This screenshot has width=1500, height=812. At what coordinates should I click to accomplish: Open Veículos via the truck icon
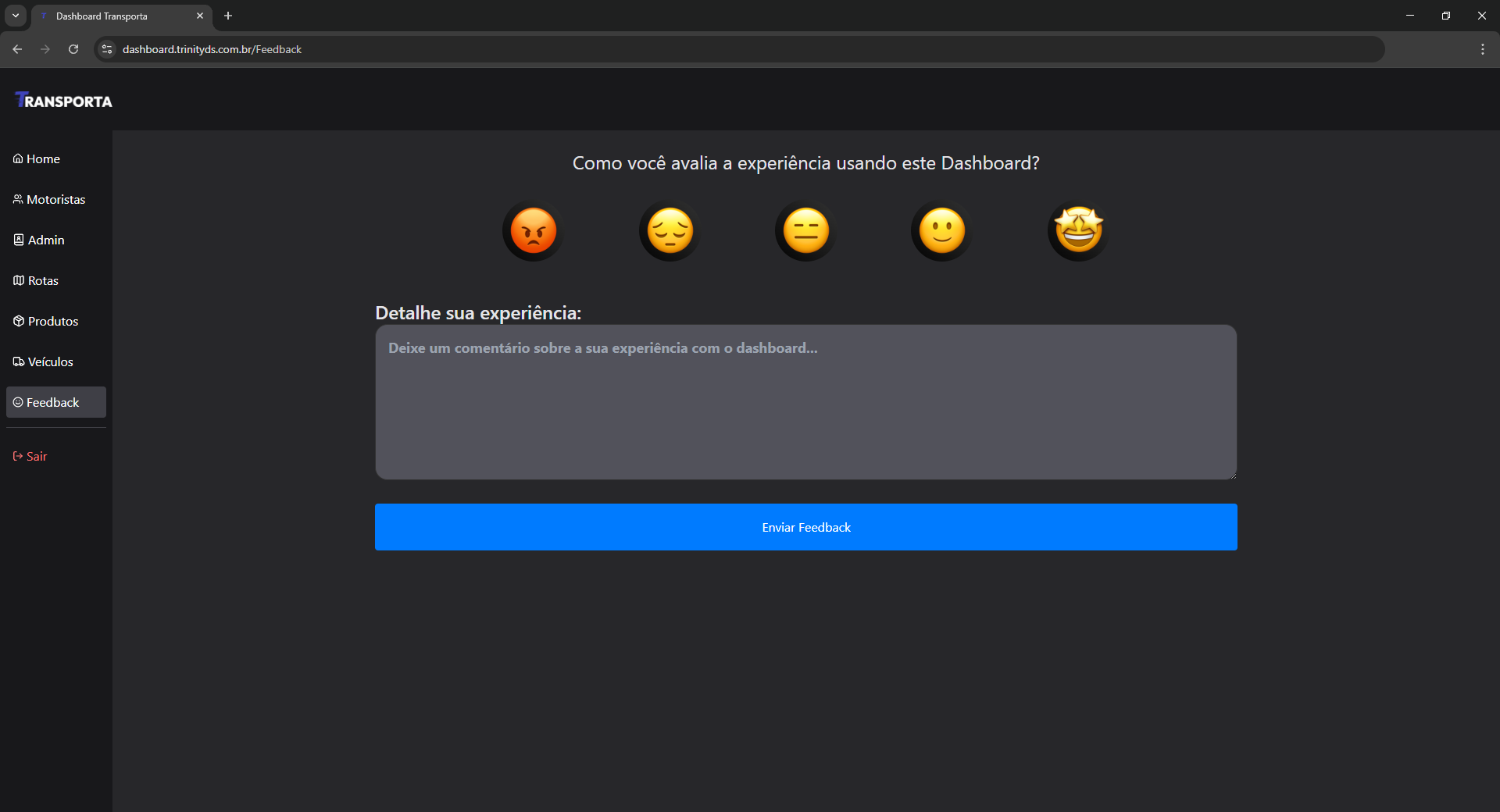click(x=19, y=361)
